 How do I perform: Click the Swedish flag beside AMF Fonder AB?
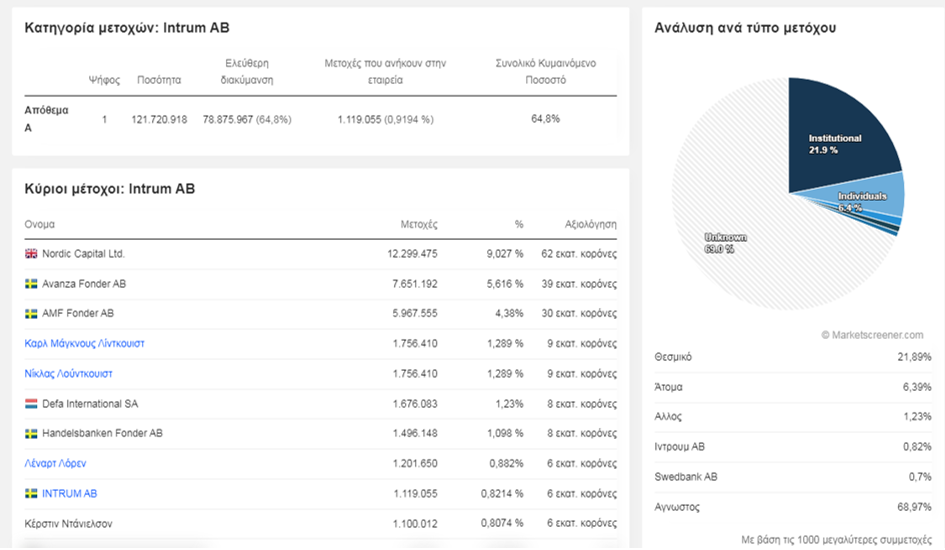(31, 314)
